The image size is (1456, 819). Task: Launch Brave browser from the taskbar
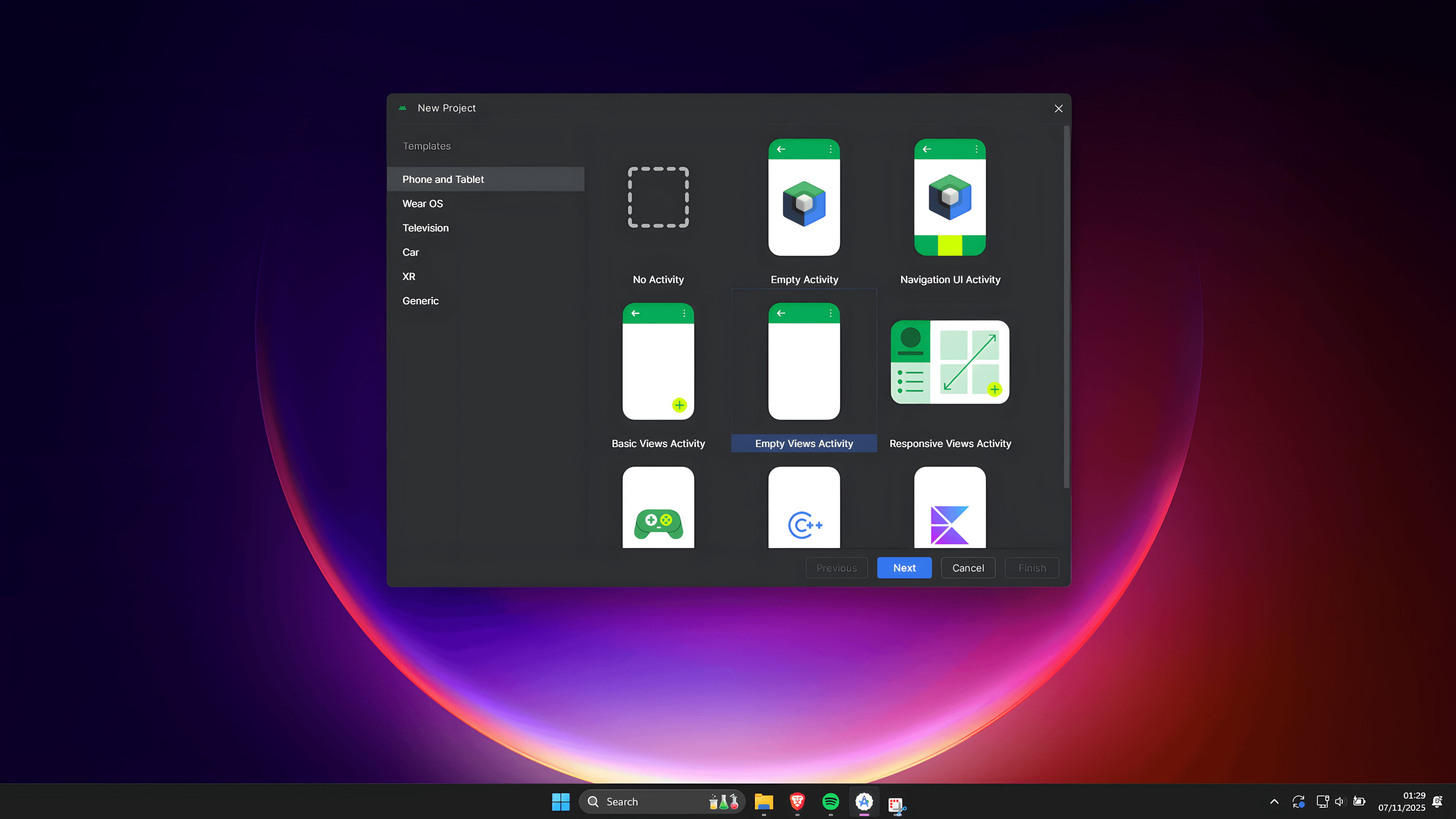pyautogui.click(x=797, y=801)
